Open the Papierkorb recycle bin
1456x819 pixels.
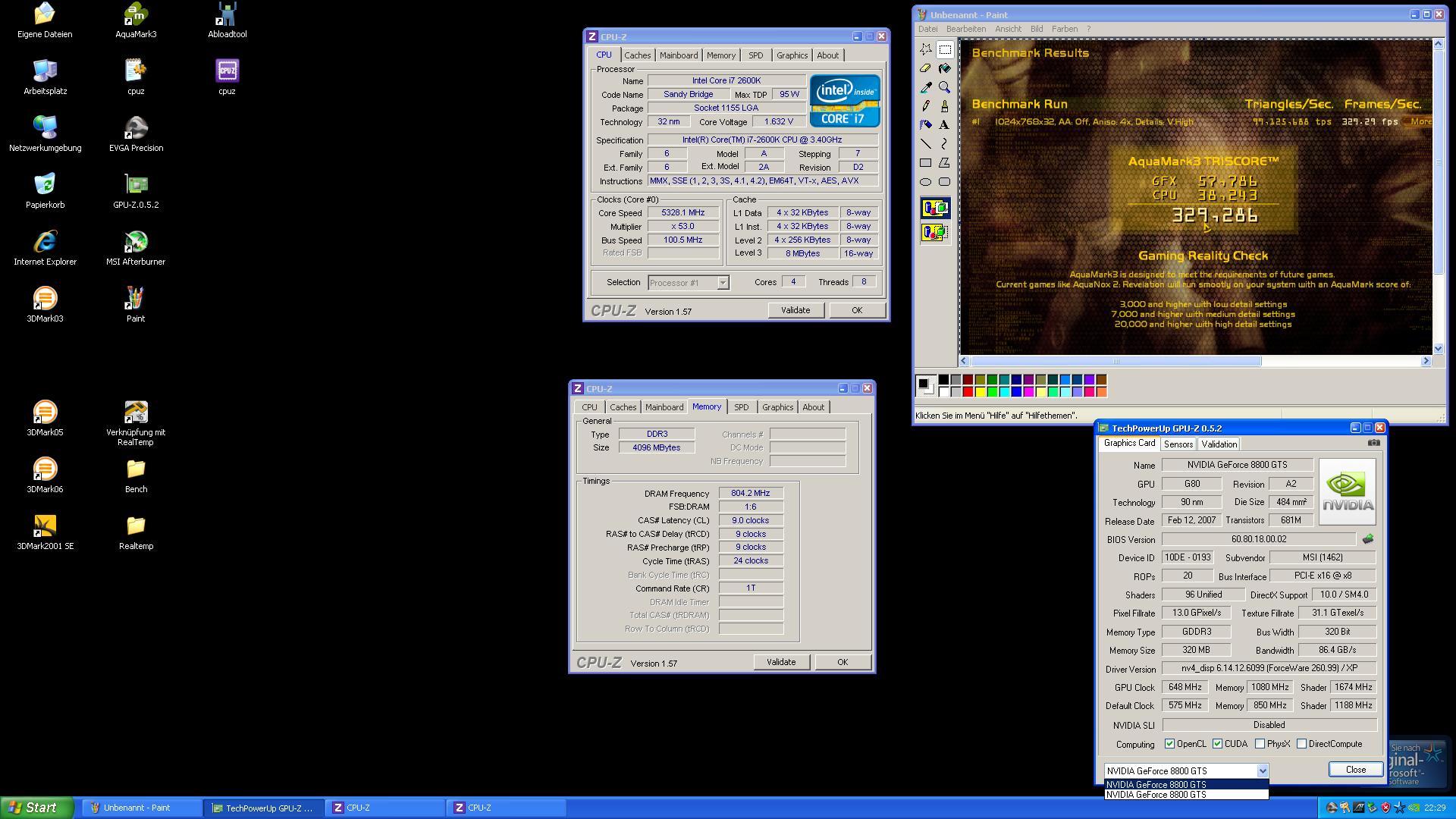(45, 191)
